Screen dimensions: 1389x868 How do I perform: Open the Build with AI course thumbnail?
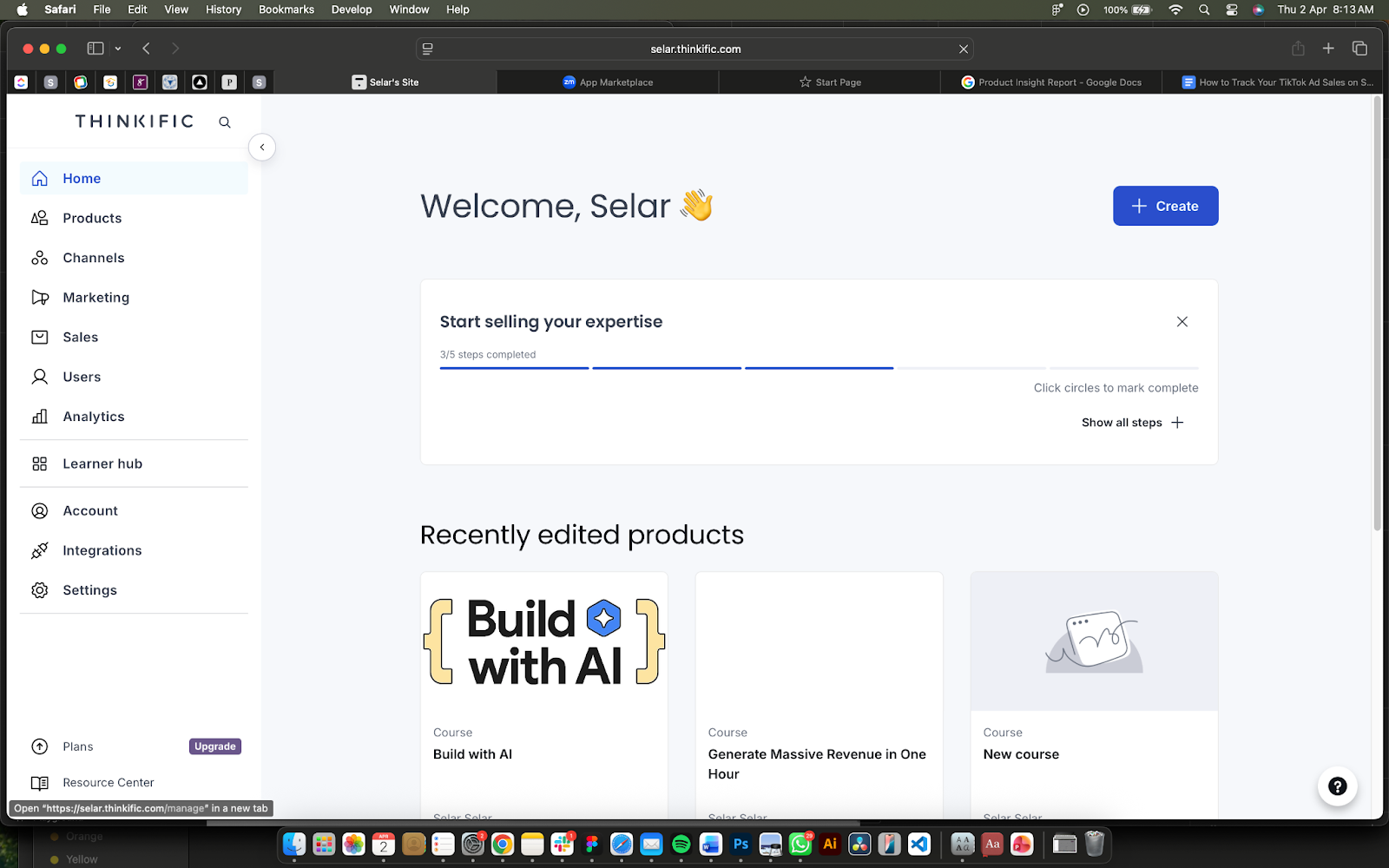[x=544, y=641]
